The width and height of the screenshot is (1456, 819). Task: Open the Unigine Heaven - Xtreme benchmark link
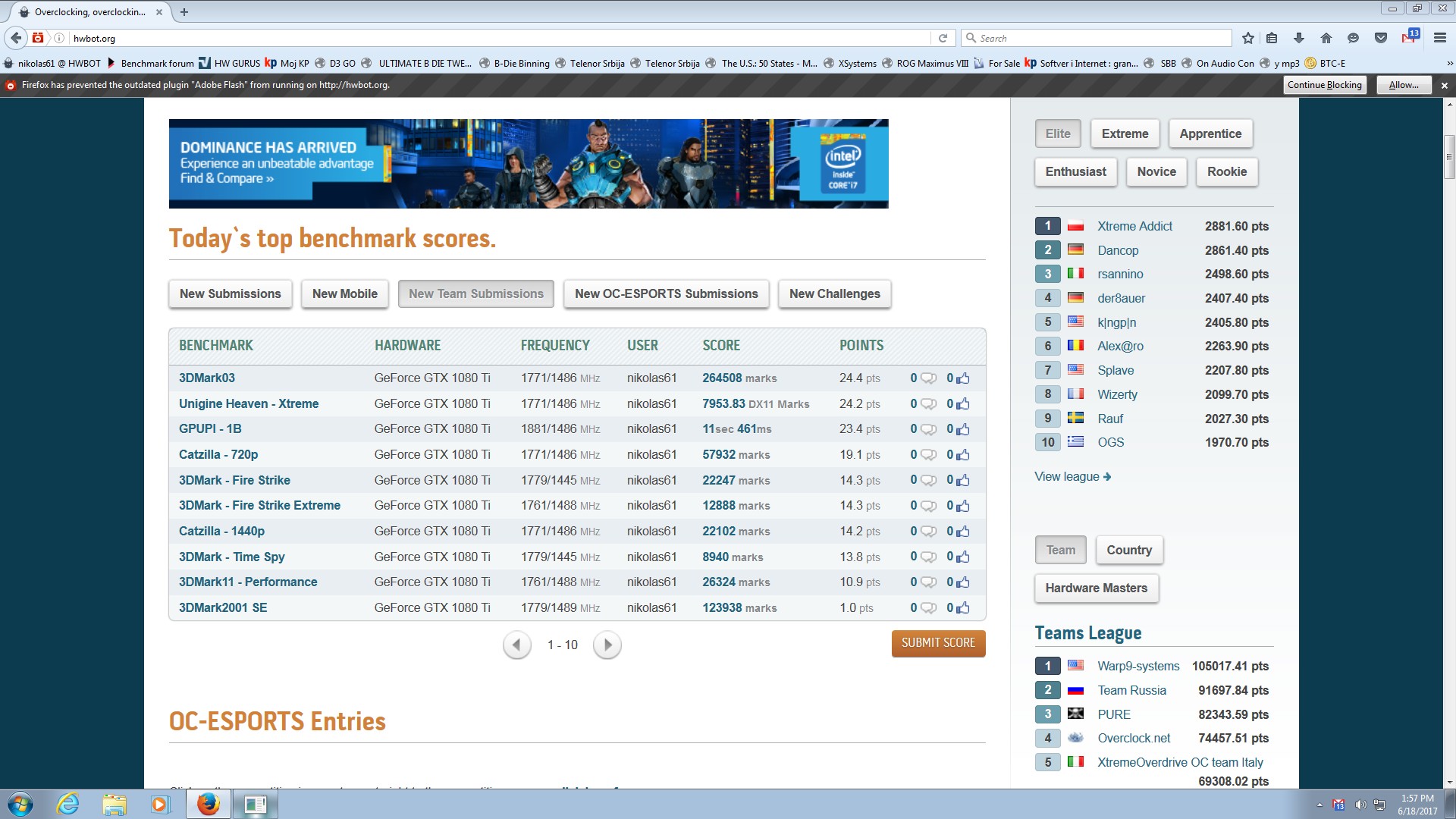tap(249, 404)
